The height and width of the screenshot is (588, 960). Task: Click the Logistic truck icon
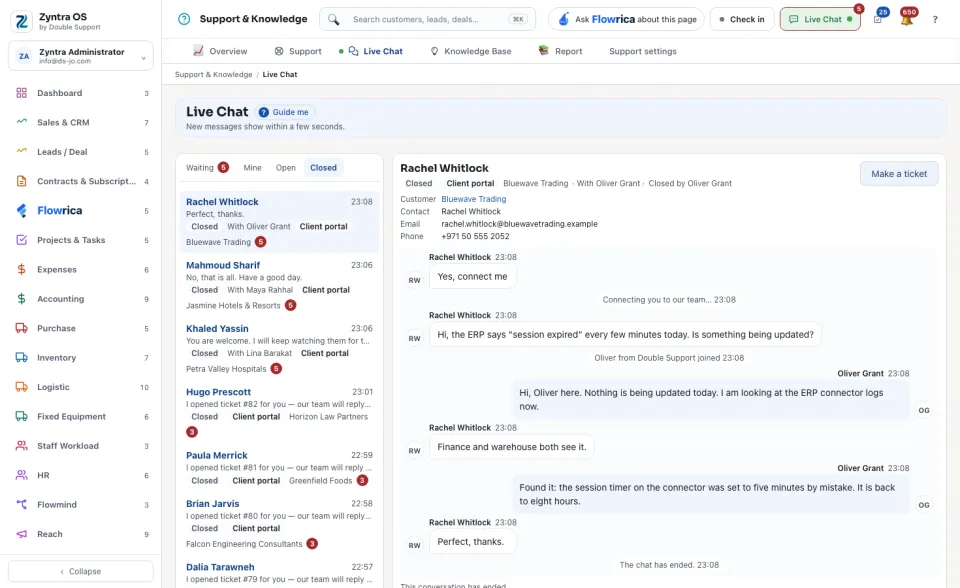[x=21, y=387]
